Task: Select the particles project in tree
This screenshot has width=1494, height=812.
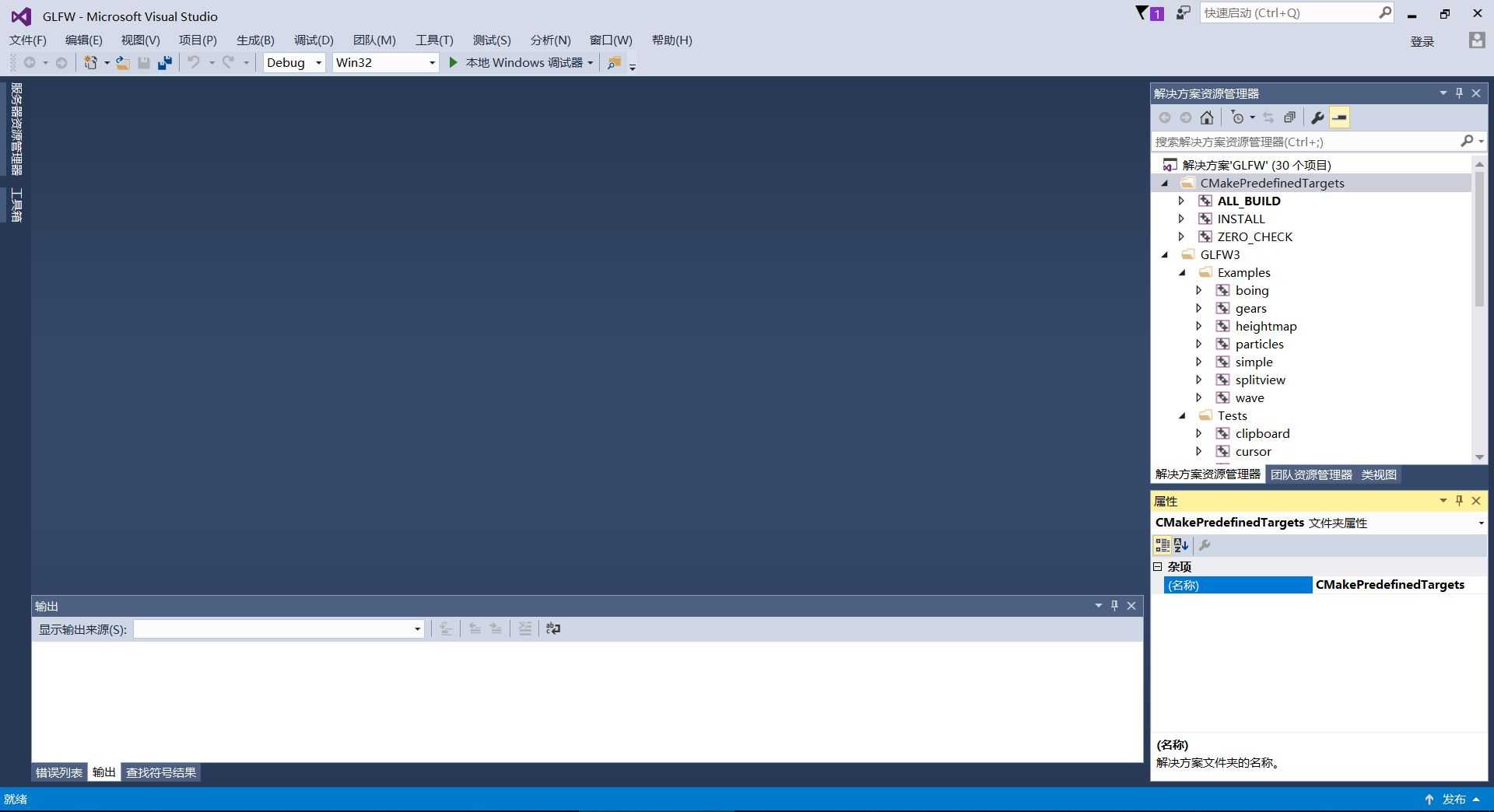Action: pos(1259,344)
